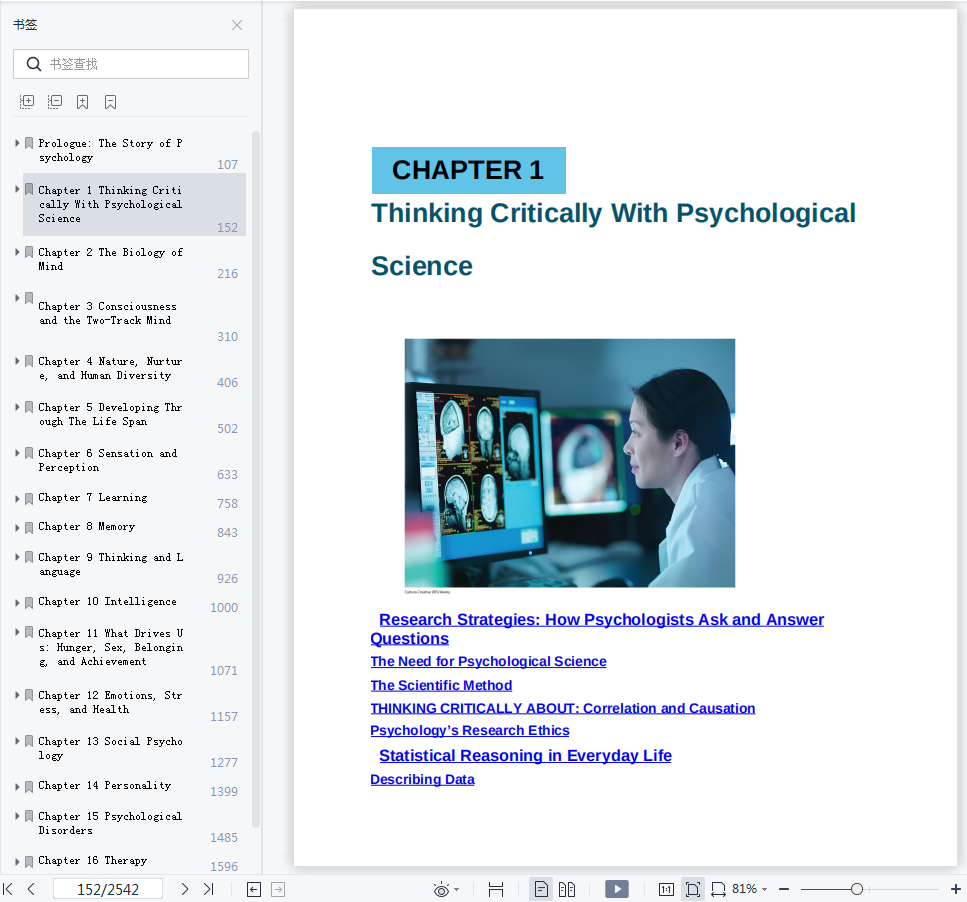
Task: Open THINKING CRITICALLY ABOUT: Correlation and Causation link
Action: [x=562, y=708]
